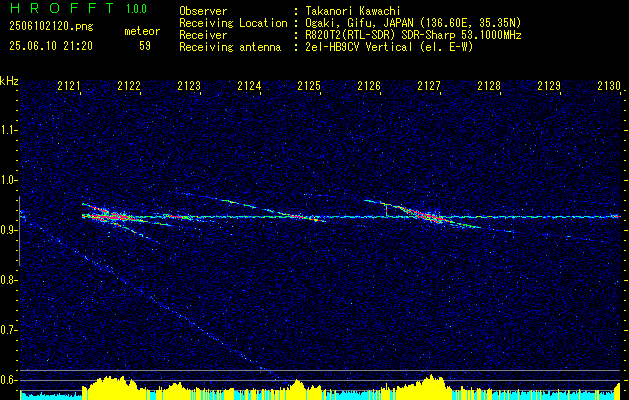Screen dimensions: 629x400
Task: Click the timestamp 25.06.10 21:20
Action: pos(51,46)
